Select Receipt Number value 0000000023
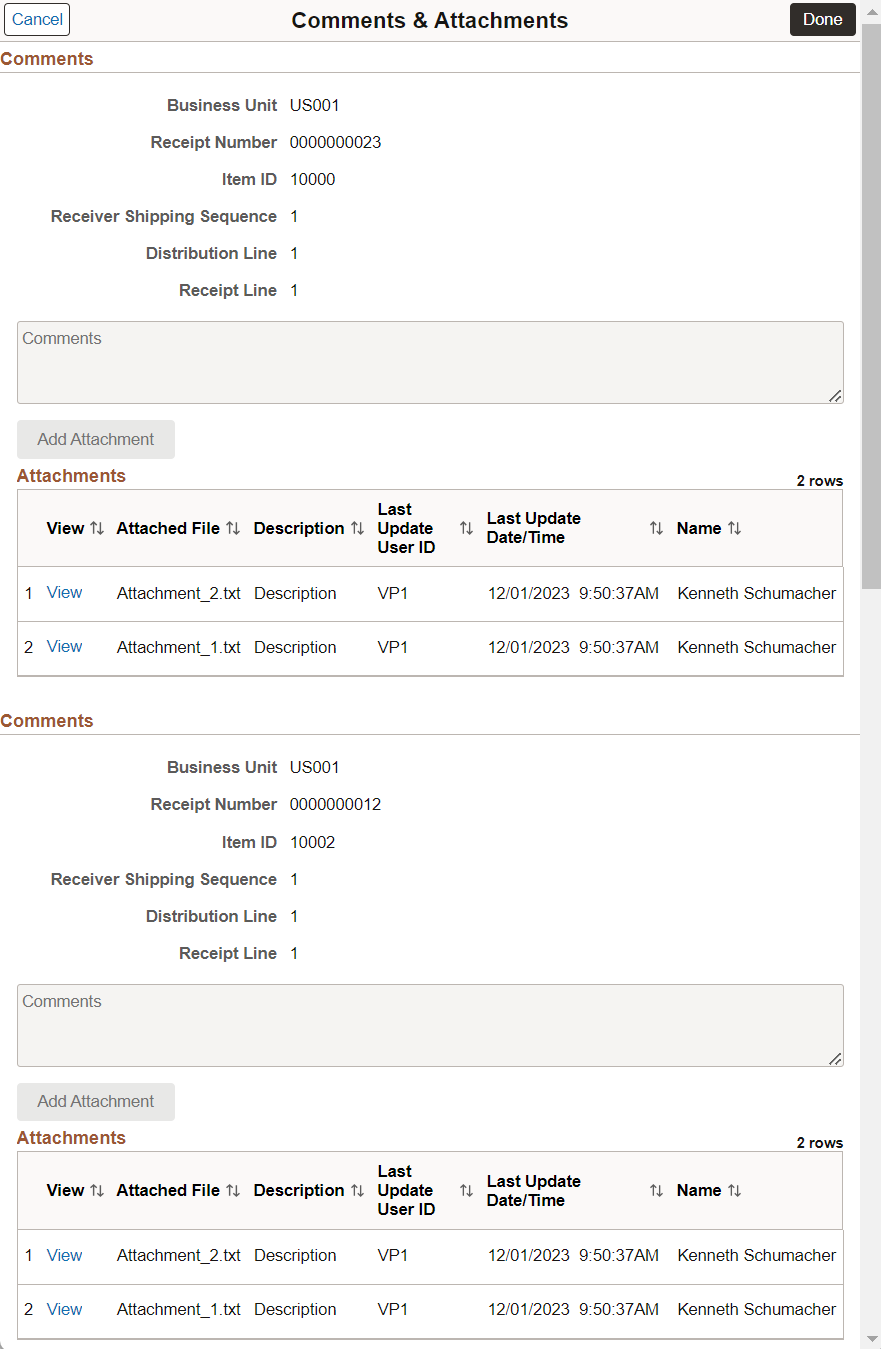 tap(335, 142)
